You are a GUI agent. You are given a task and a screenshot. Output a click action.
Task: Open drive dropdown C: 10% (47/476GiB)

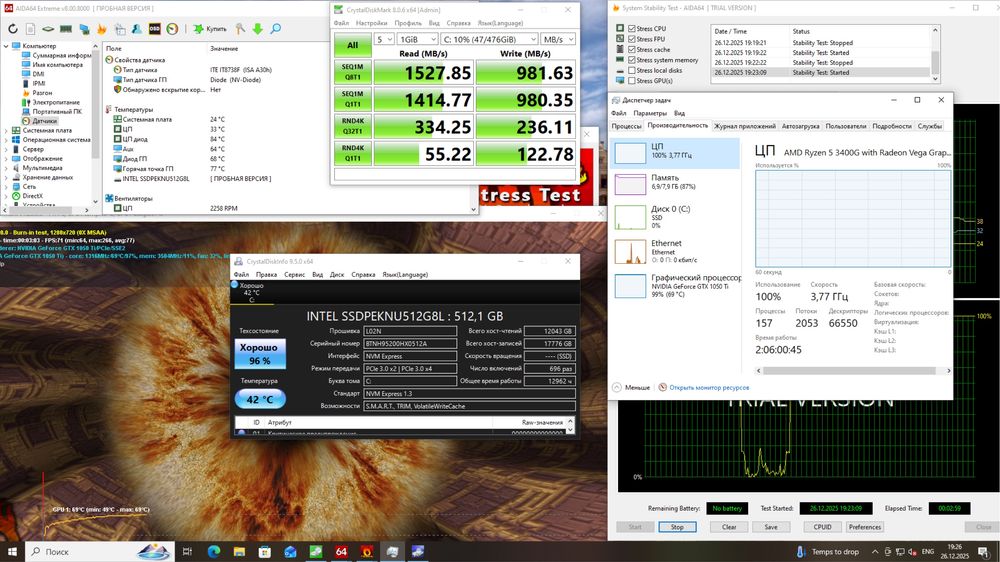489,40
